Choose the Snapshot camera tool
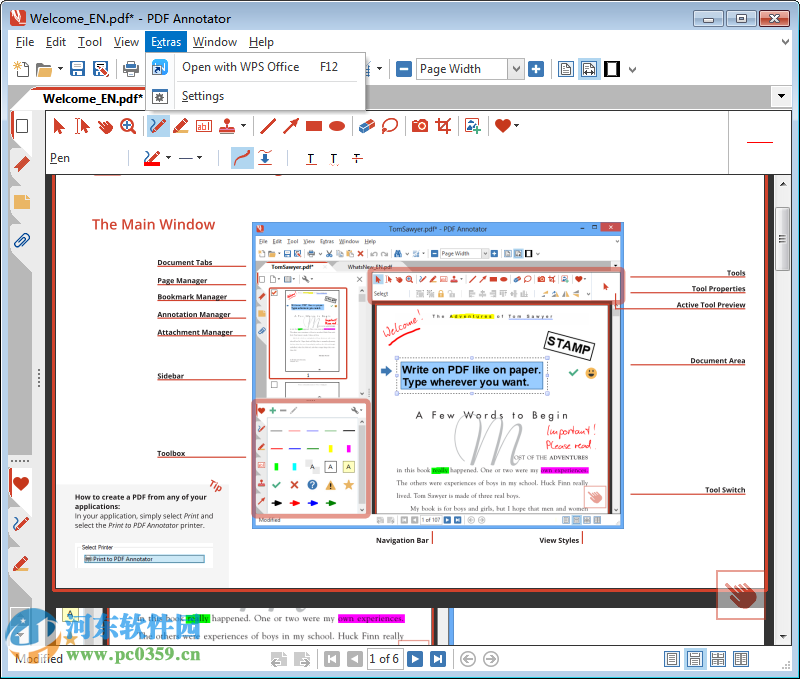The image size is (800, 679). 419,126
